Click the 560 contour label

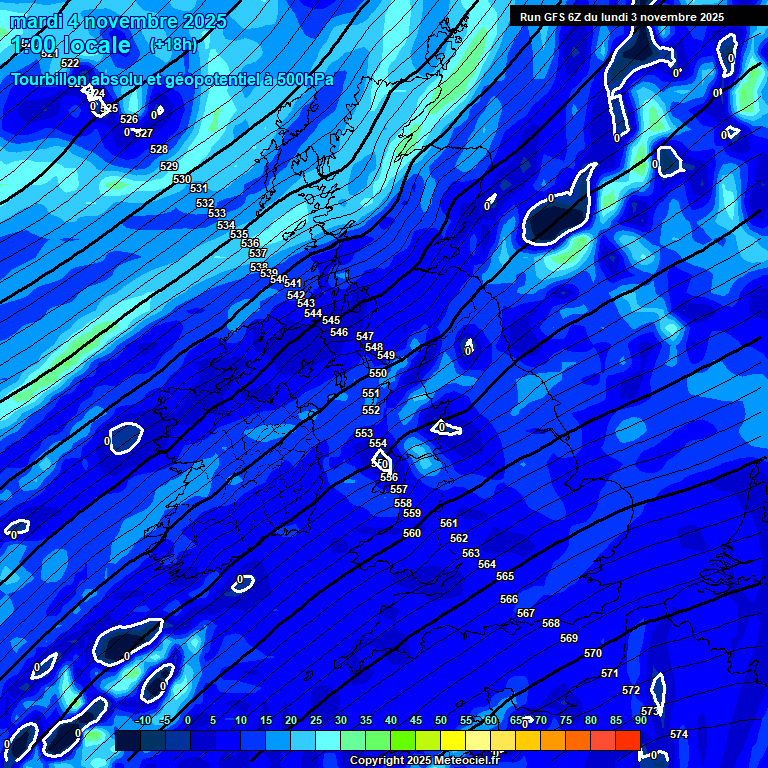click(x=412, y=534)
